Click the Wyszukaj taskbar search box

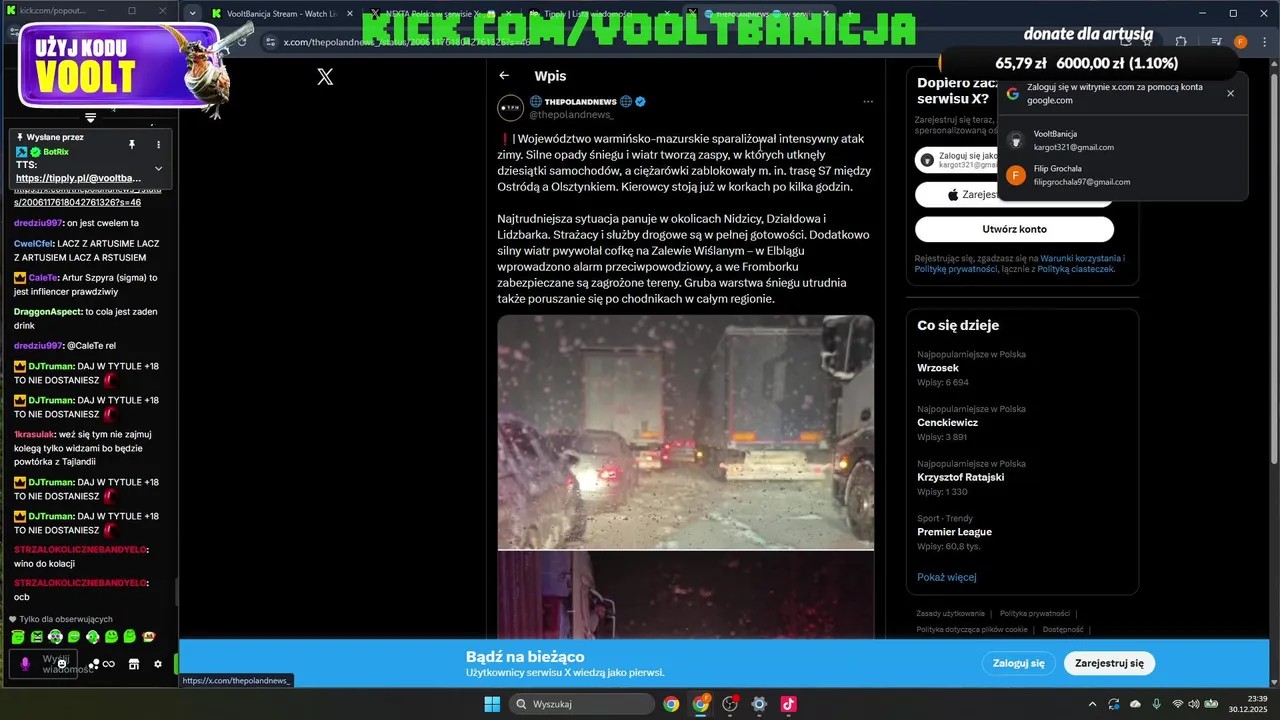[x=582, y=704]
